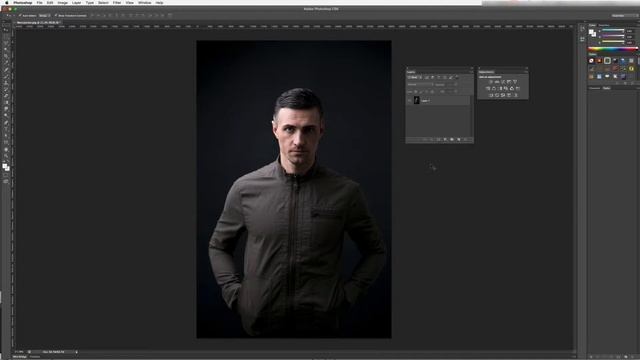Screen dimensions: 640x360
Task: Toggle Auto-Select checkbox in options bar
Action: [x=20, y=16]
